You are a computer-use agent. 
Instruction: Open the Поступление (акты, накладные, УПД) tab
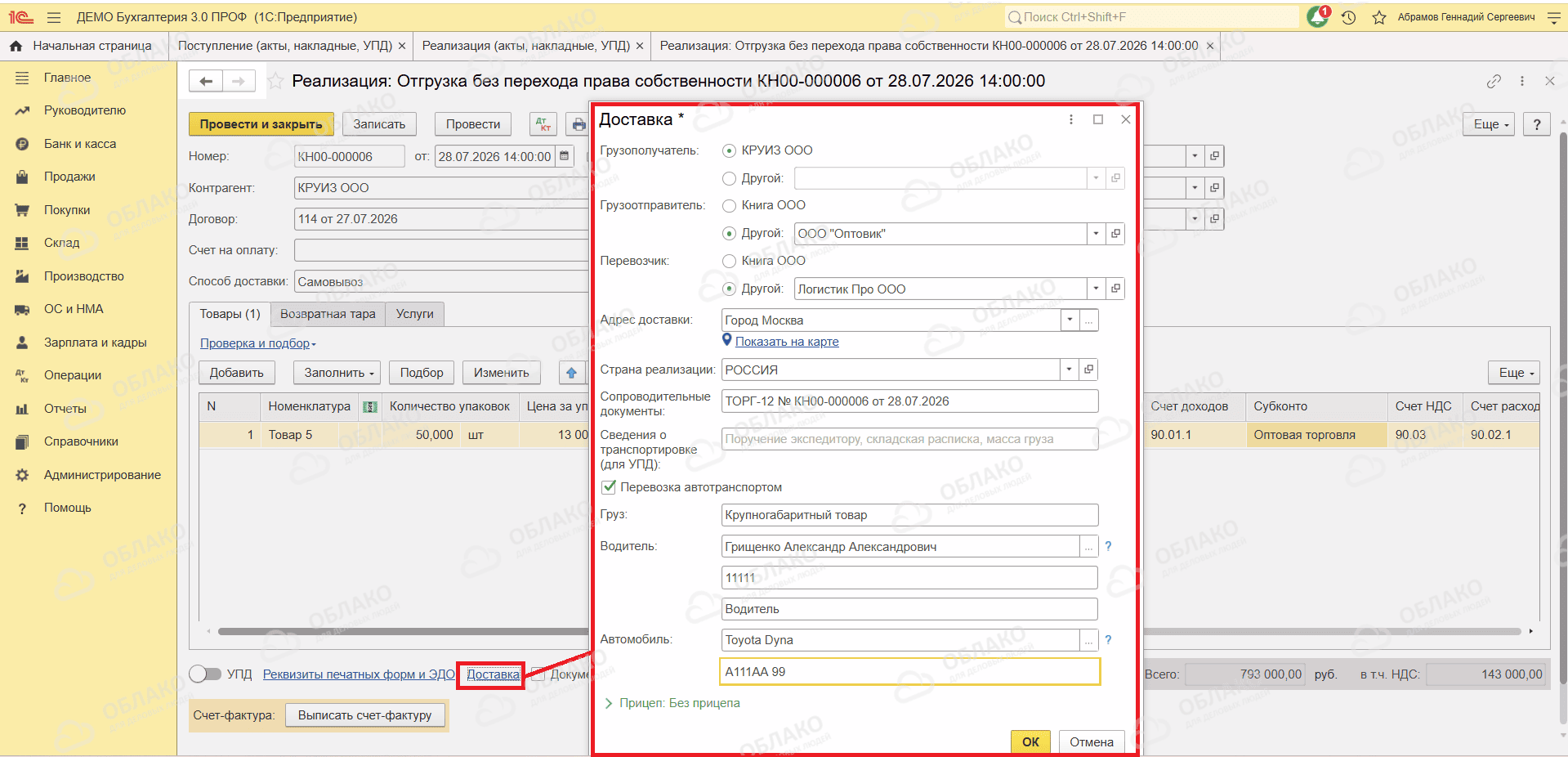pyautogui.click(x=285, y=46)
